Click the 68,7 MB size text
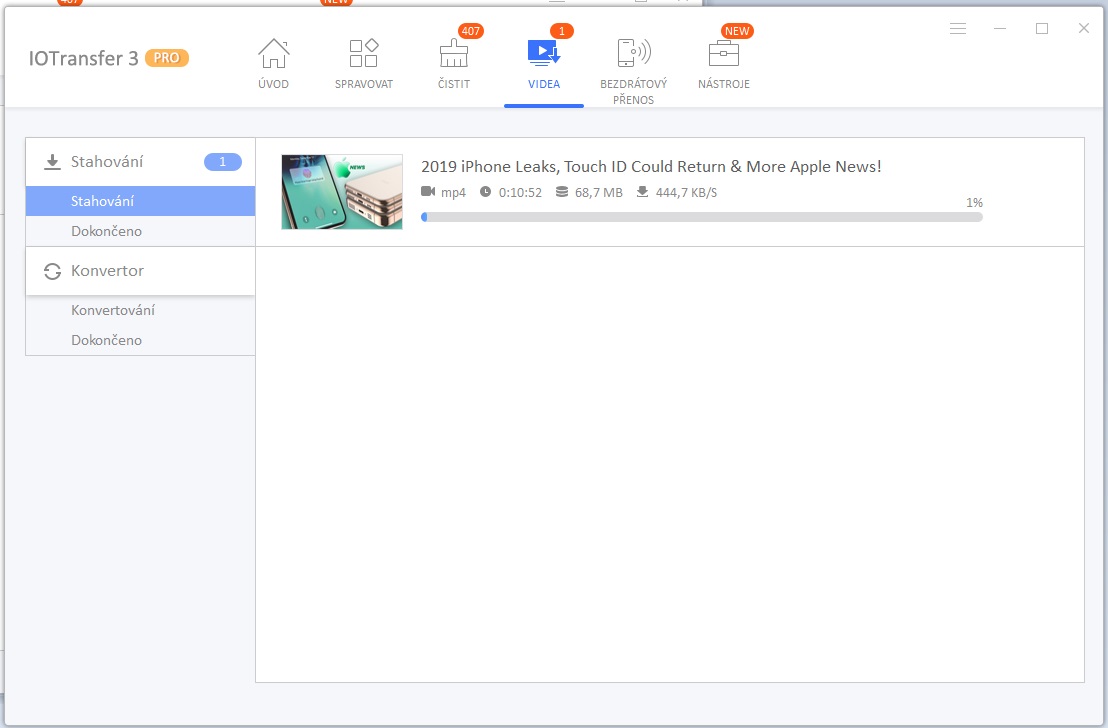The width and height of the screenshot is (1108, 728). [599, 192]
